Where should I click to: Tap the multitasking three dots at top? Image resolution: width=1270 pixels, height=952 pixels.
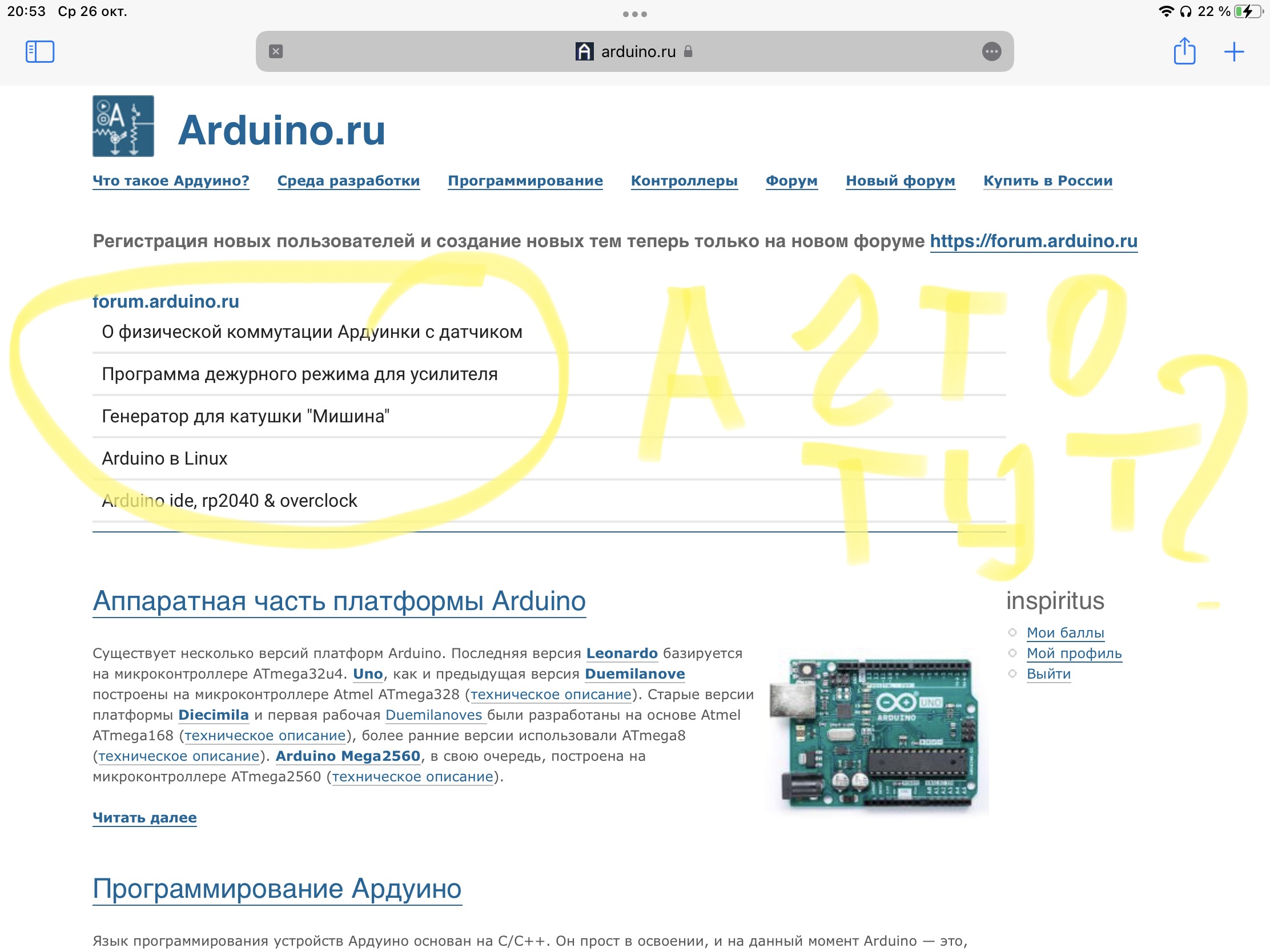click(x=634, y=14)
